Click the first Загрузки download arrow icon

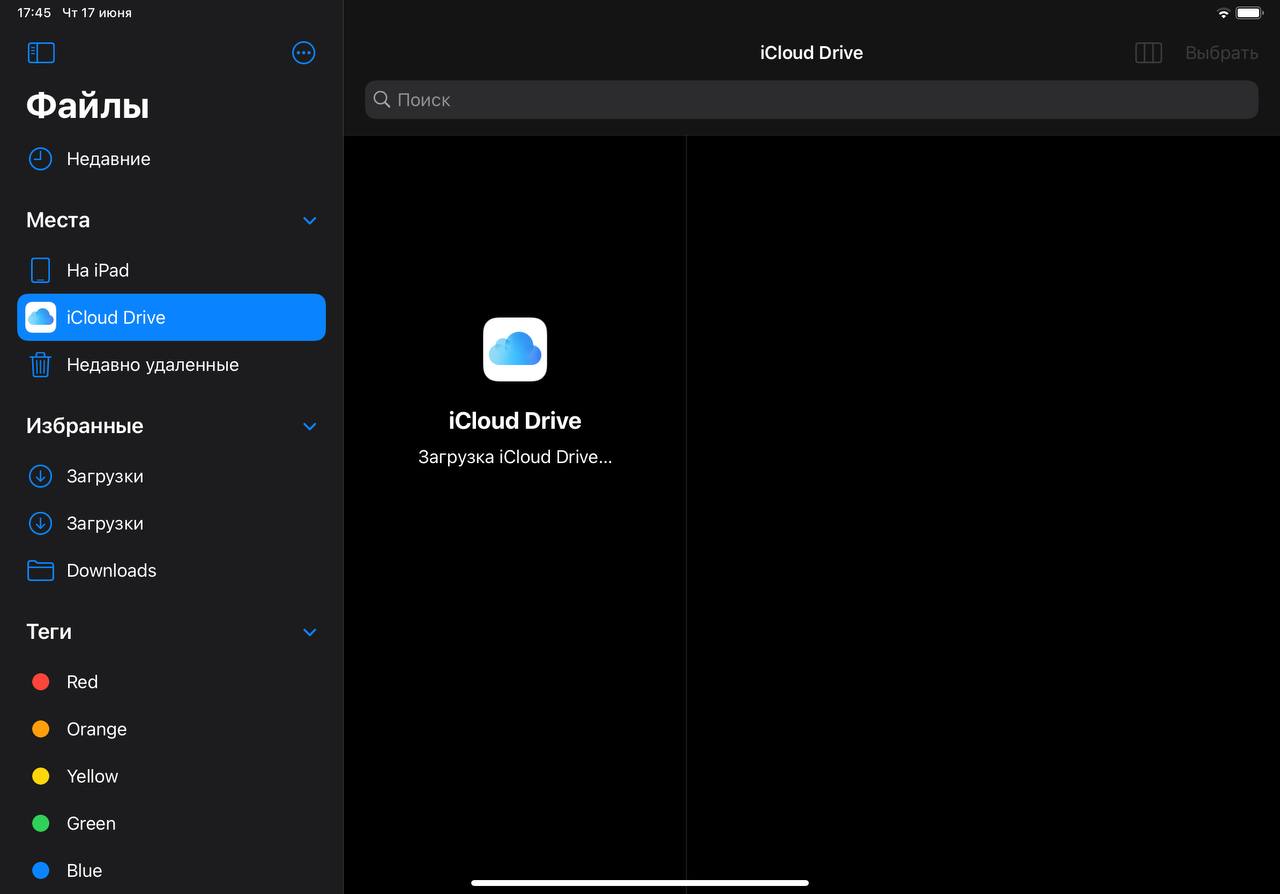[x=40, y=476]
